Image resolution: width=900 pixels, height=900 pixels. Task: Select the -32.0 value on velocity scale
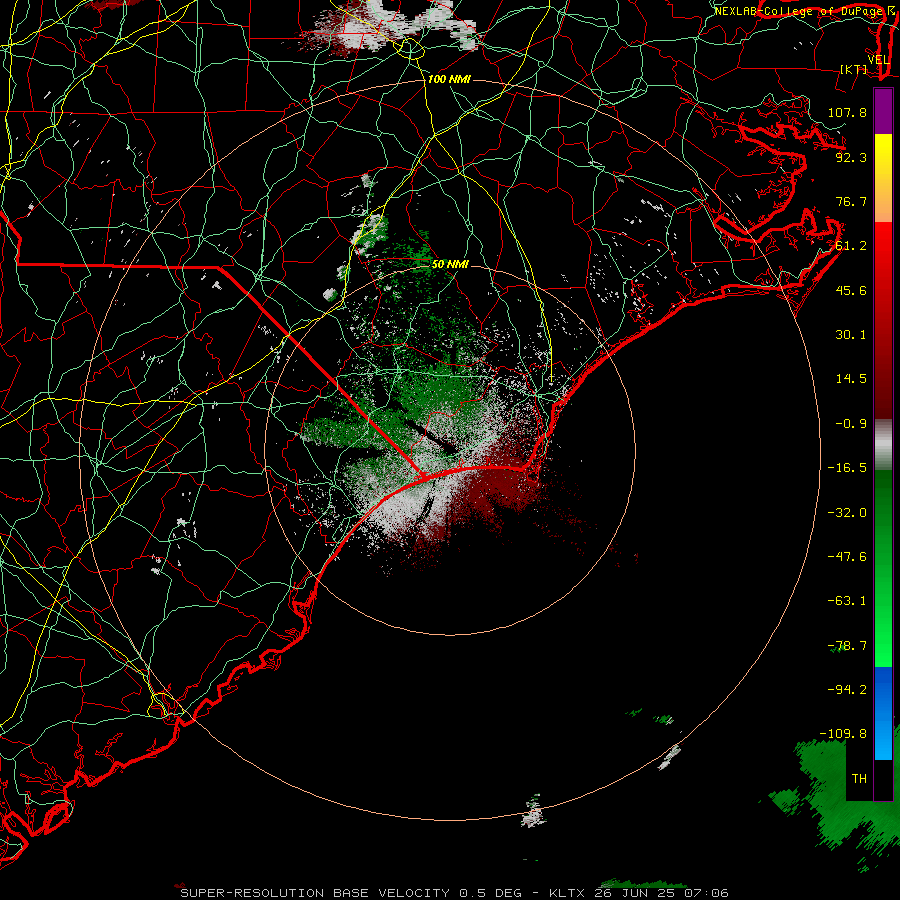[x=847, y=513]
